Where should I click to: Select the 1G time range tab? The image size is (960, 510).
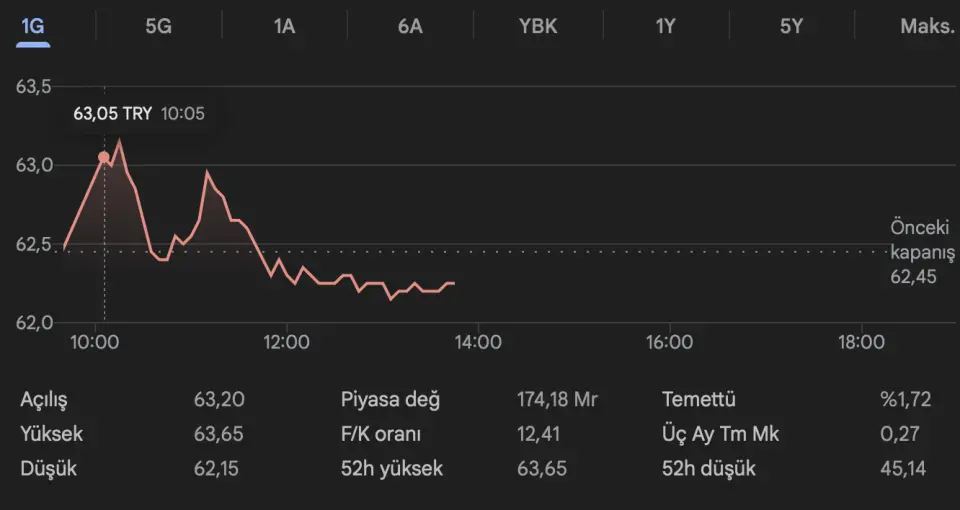click(33, 26)
